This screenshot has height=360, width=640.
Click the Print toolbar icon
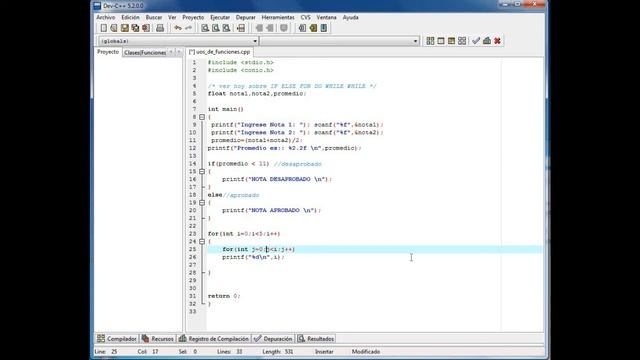click(x=160, y=28)
